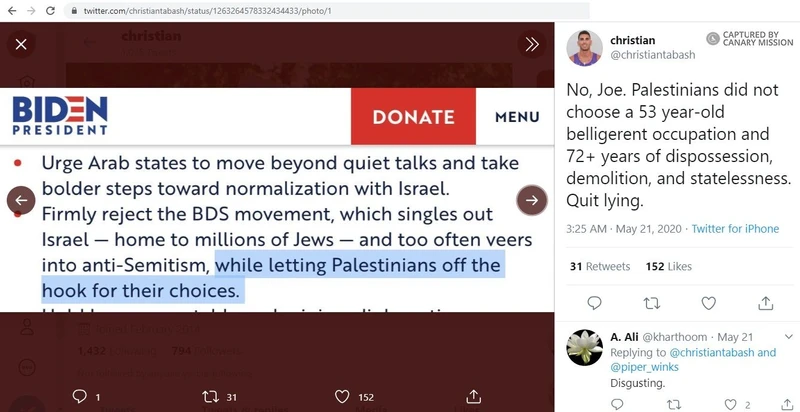Viewport: 800px width, 412px height.
Task: Reply icon under christian's tweet in sidebar
Action: tap(594, 303)
